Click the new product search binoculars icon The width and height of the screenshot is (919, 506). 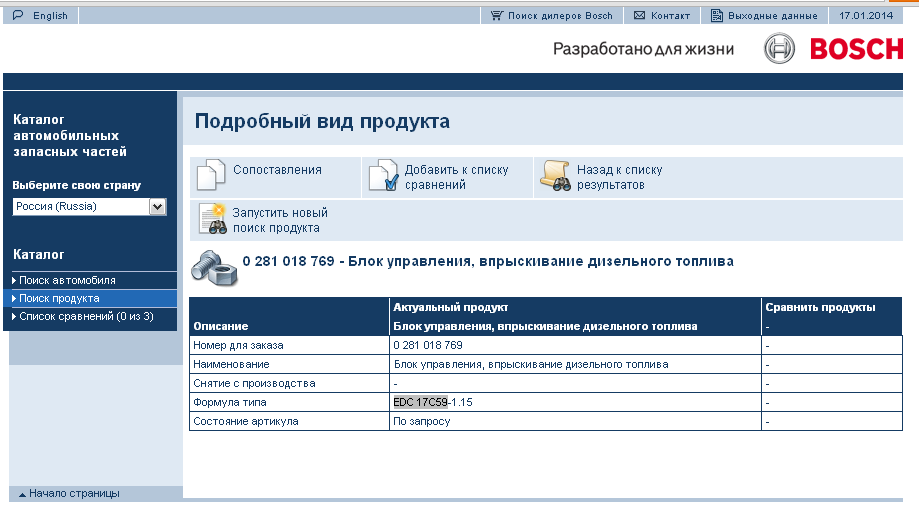(x=213, y=219)
